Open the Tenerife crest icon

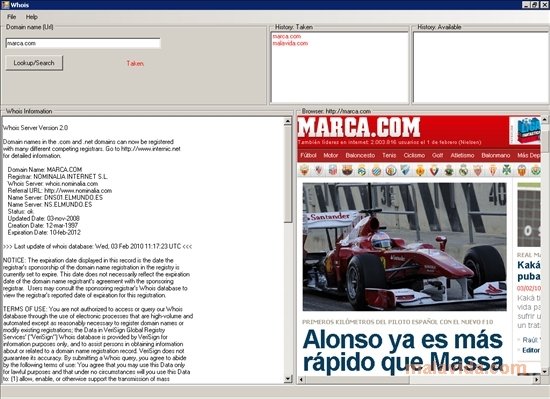507,171
